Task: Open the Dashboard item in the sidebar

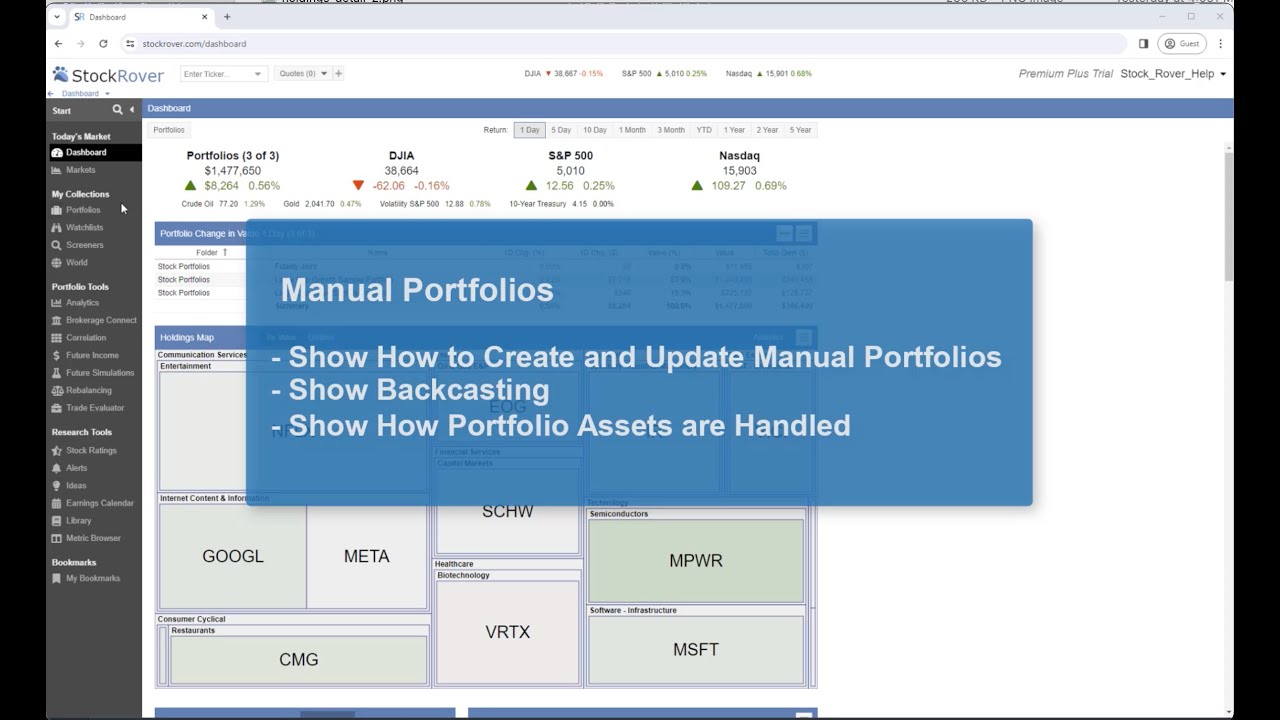Action: [x=86, y=153]
